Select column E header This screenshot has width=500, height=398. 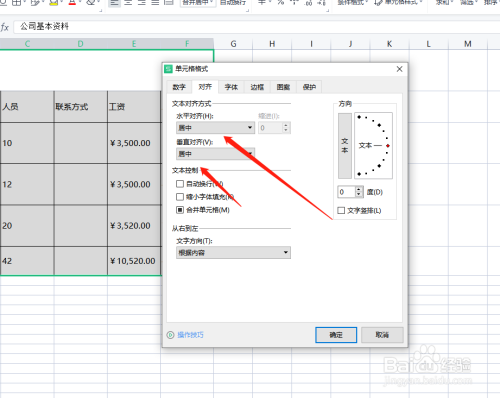pos(134,44)
